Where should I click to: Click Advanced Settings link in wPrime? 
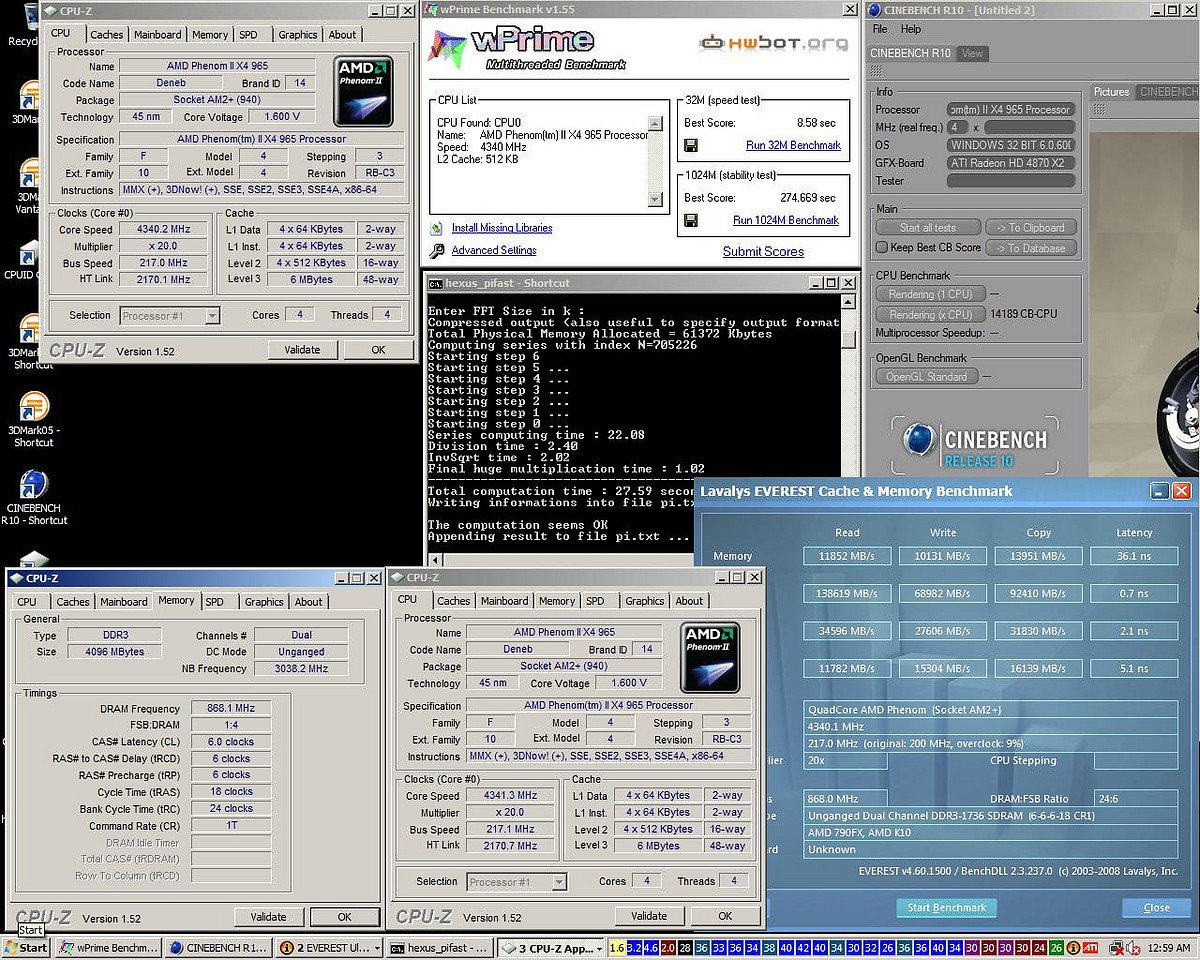click(x=494, y=251)
